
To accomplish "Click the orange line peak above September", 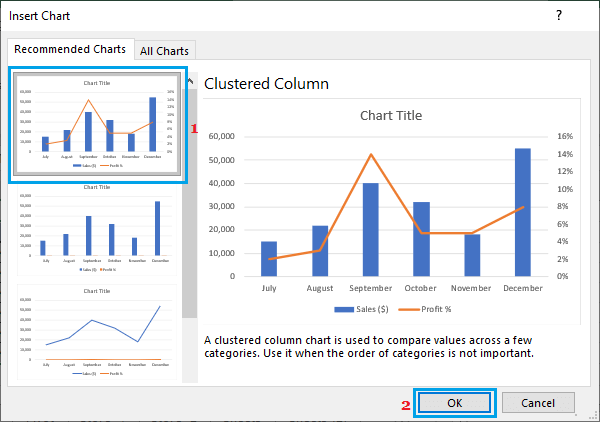I will [x=371, y=154].
